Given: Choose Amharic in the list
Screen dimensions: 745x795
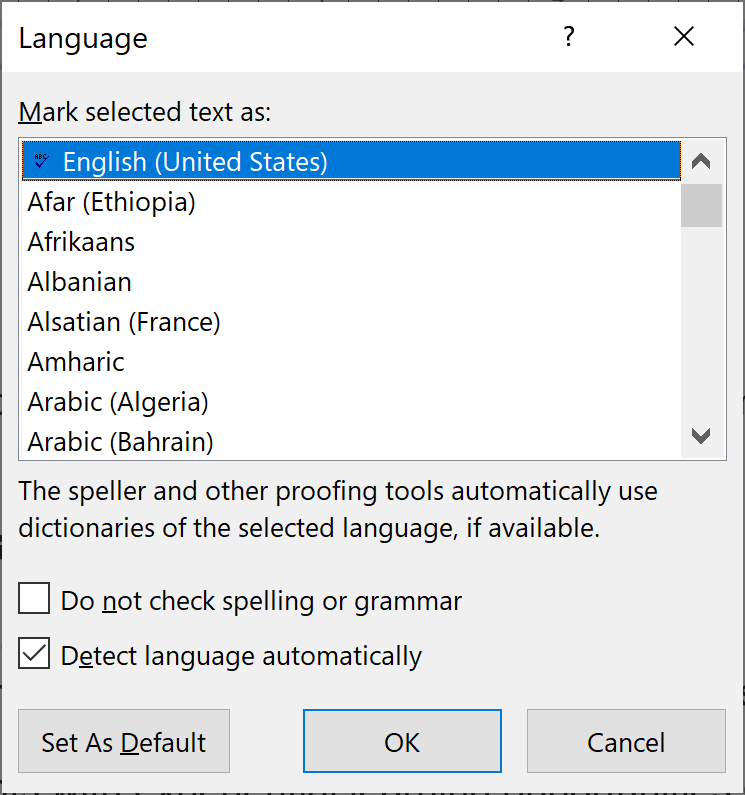Looking at the screenshot, I should pyautogui.click(x=77, y=362).
